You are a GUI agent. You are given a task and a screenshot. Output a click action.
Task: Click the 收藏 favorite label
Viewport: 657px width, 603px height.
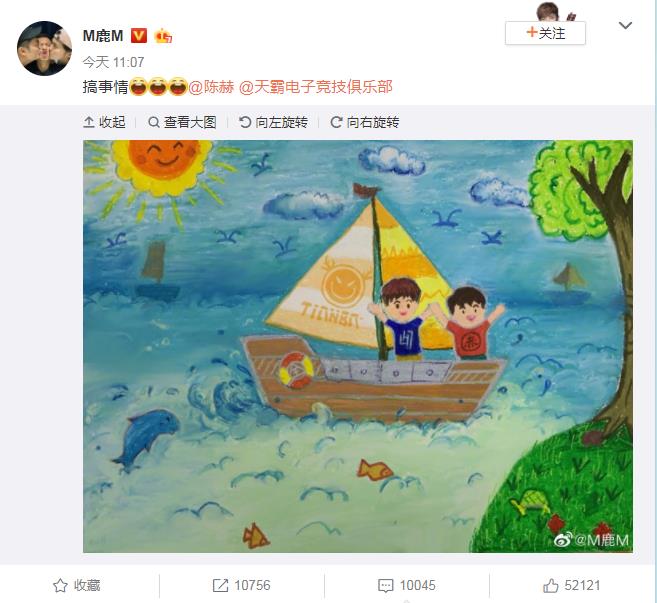(87, 585)
